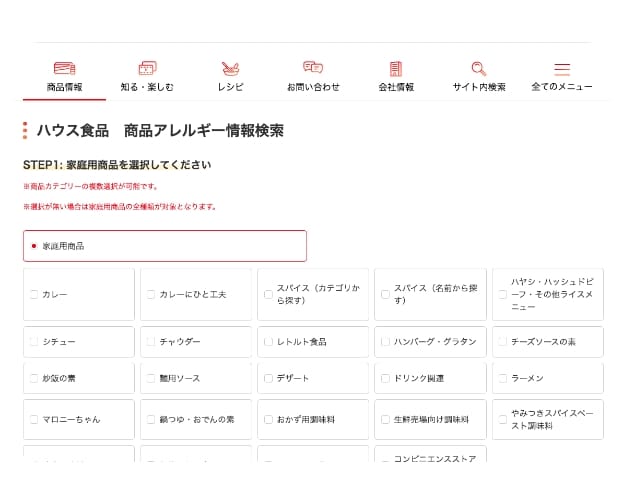The image size is (636, 488).
Task: Click the 知る・楽しむ icon
Action: 147,68
